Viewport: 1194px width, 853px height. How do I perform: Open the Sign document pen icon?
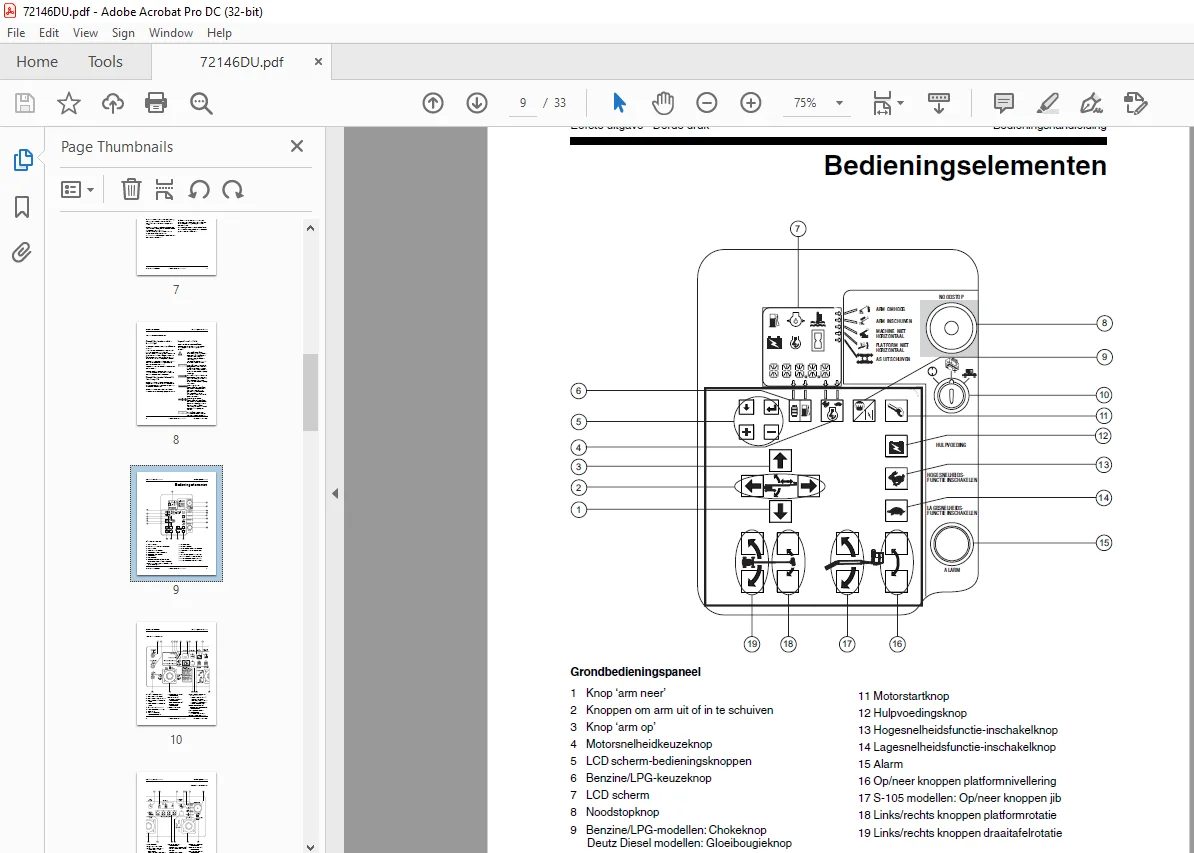[x=1091, y=103]
